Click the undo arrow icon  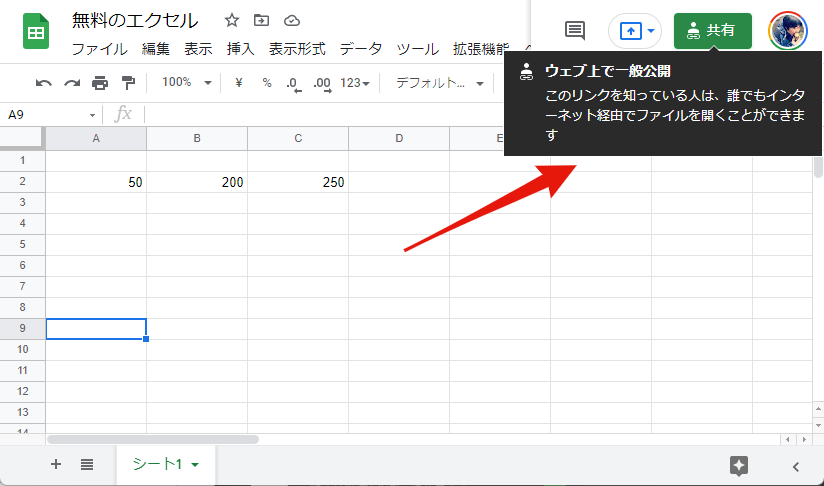(x=43, y=83)
